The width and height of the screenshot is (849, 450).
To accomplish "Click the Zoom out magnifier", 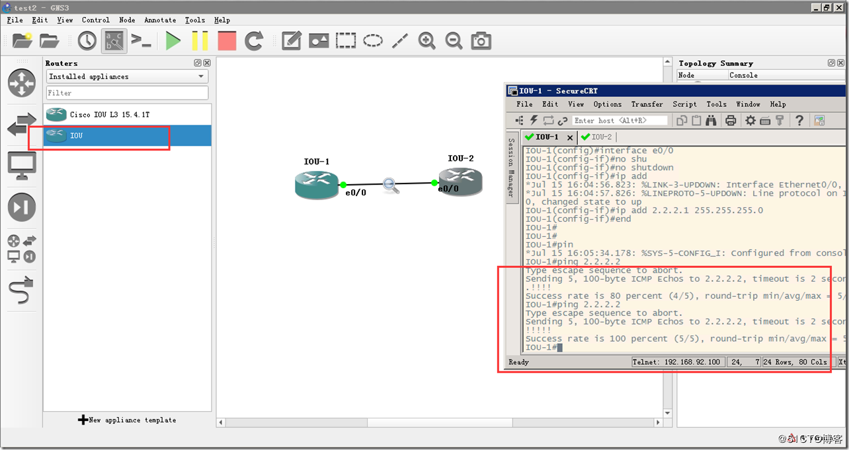I will [454, 41].
